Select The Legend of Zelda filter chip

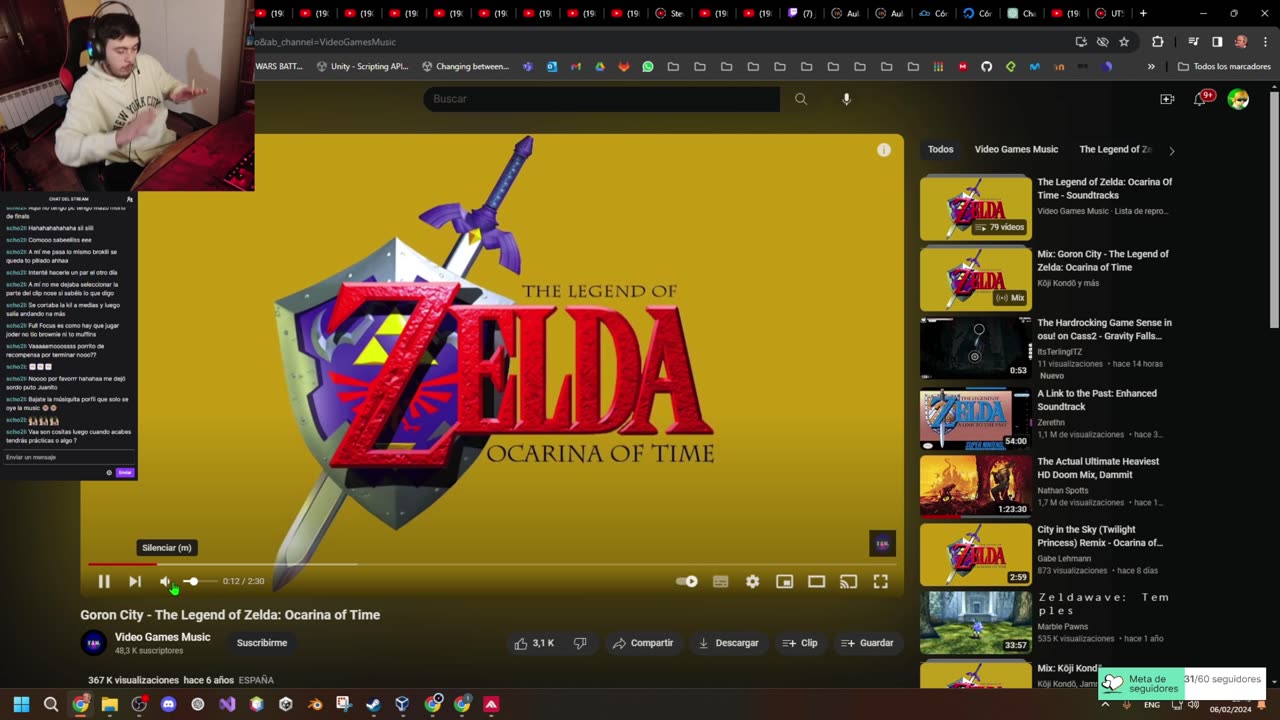1115,149
